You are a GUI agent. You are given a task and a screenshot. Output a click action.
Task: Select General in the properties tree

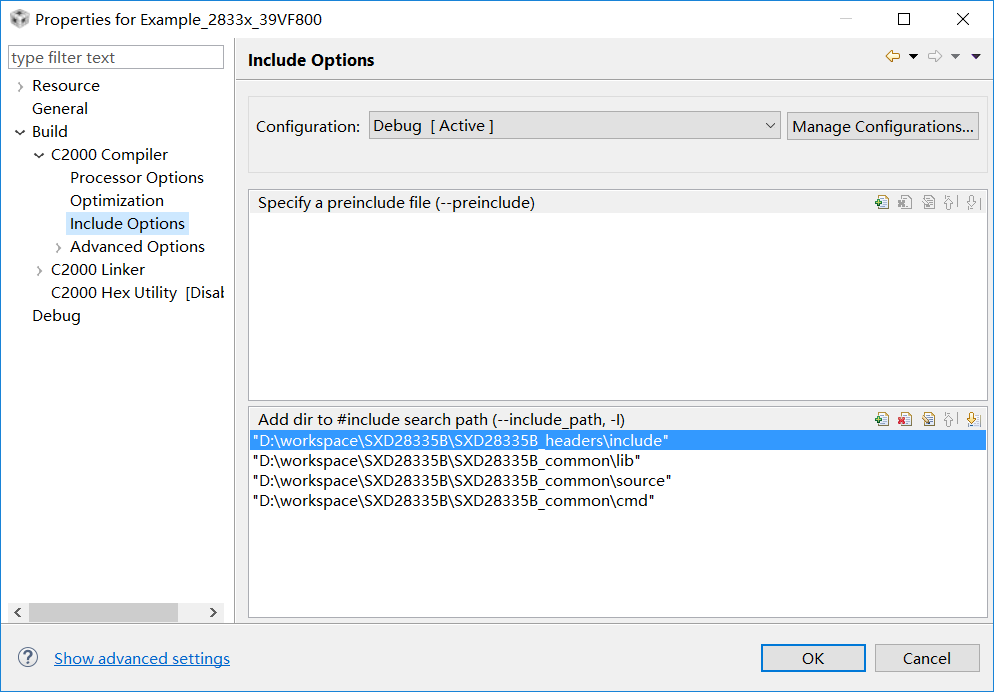60,108
